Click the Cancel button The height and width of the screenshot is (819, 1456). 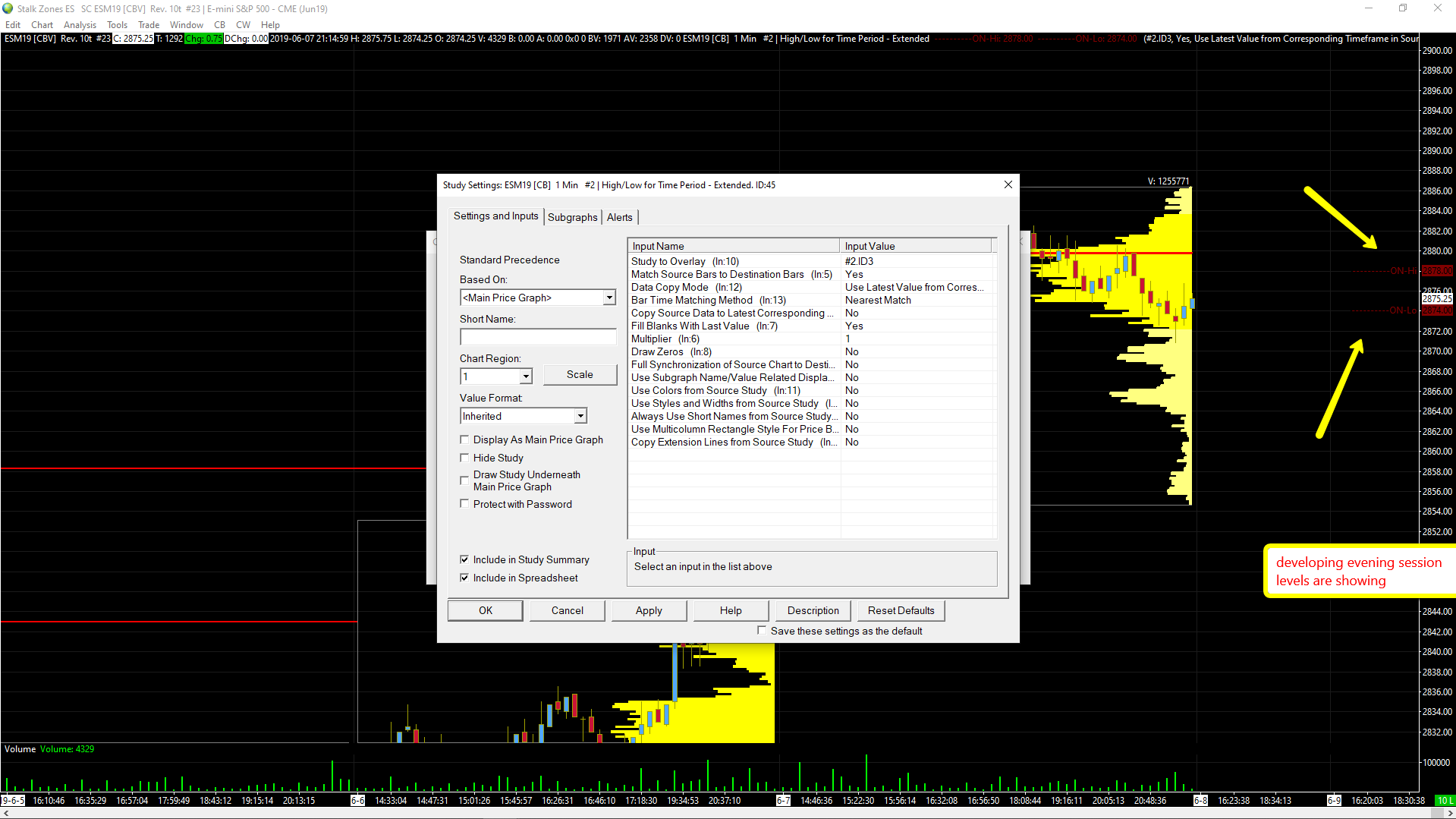click(568, 610)
